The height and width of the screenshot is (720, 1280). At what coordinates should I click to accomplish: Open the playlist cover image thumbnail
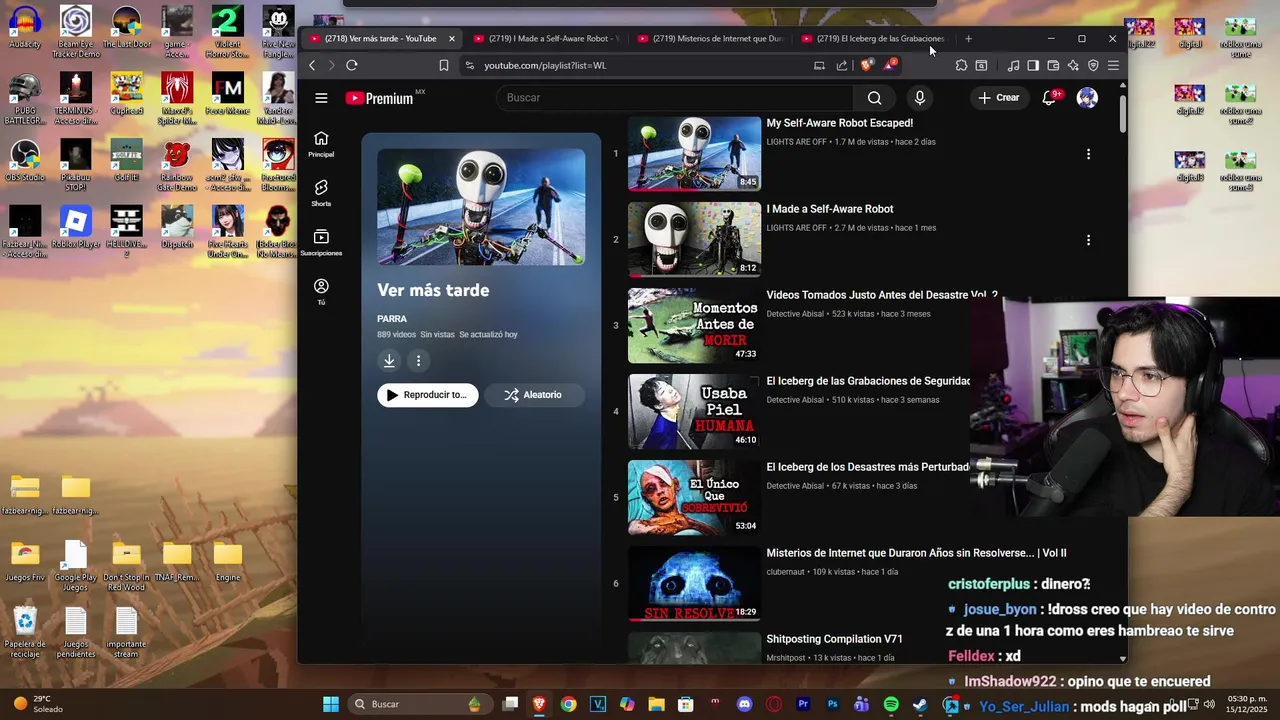481,207
